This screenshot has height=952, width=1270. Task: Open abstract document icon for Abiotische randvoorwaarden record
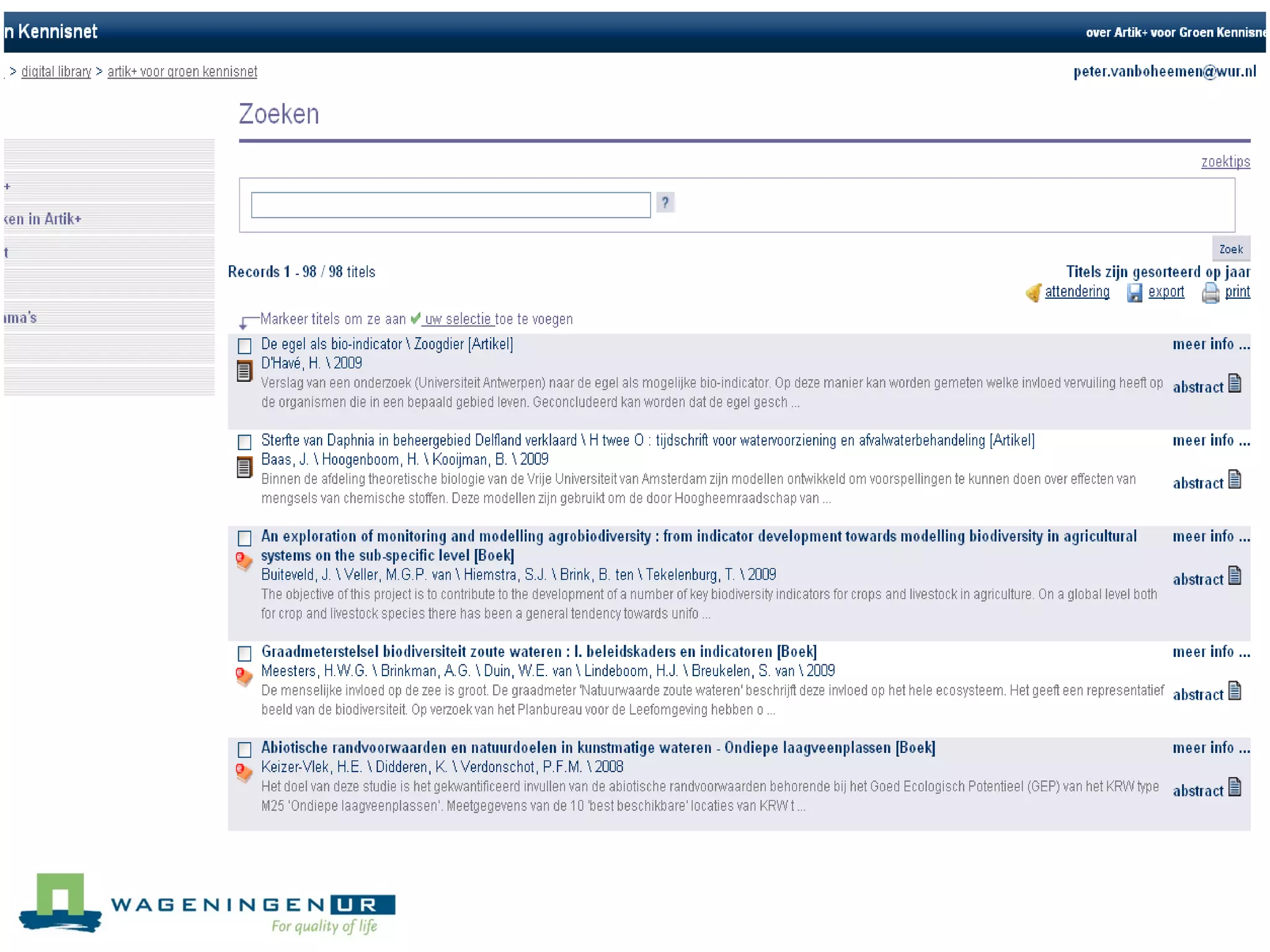1235,787
